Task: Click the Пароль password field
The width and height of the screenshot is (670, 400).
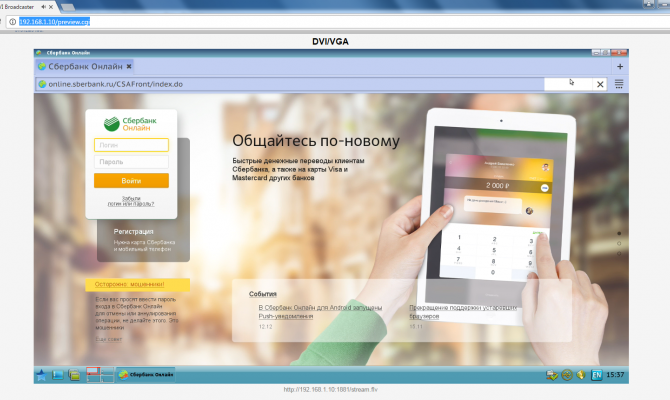Action: [x=131, y=162]
